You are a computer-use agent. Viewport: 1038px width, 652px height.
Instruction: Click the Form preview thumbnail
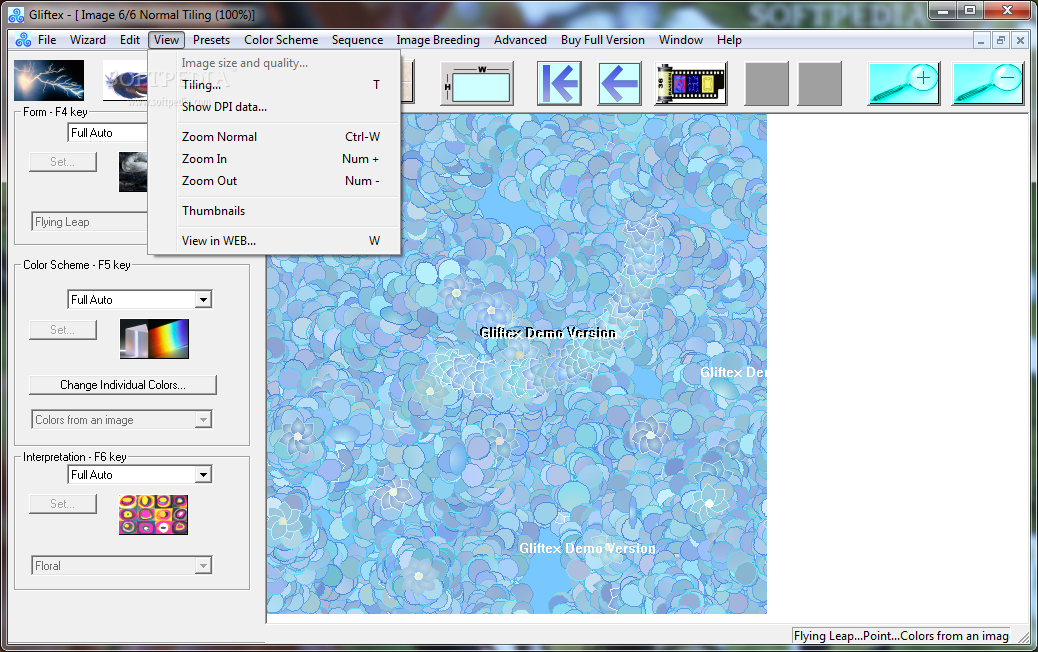pos(133,172)
